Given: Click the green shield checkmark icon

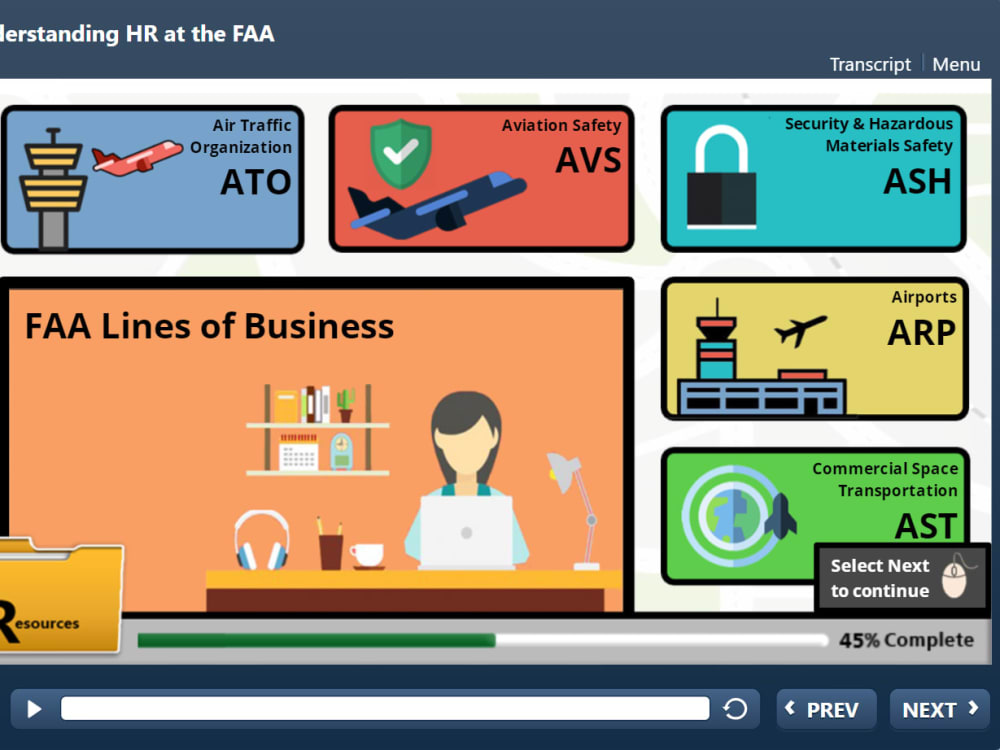Looking at the screenshot, I should point(401,154).
